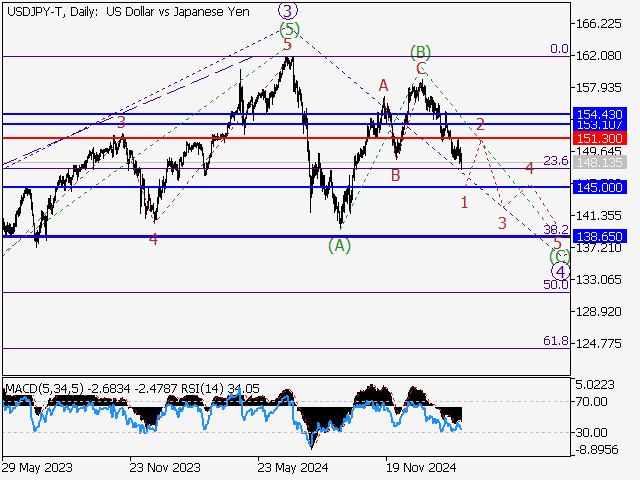
Task: Click the red A wave label
Action: coord(383,86)
